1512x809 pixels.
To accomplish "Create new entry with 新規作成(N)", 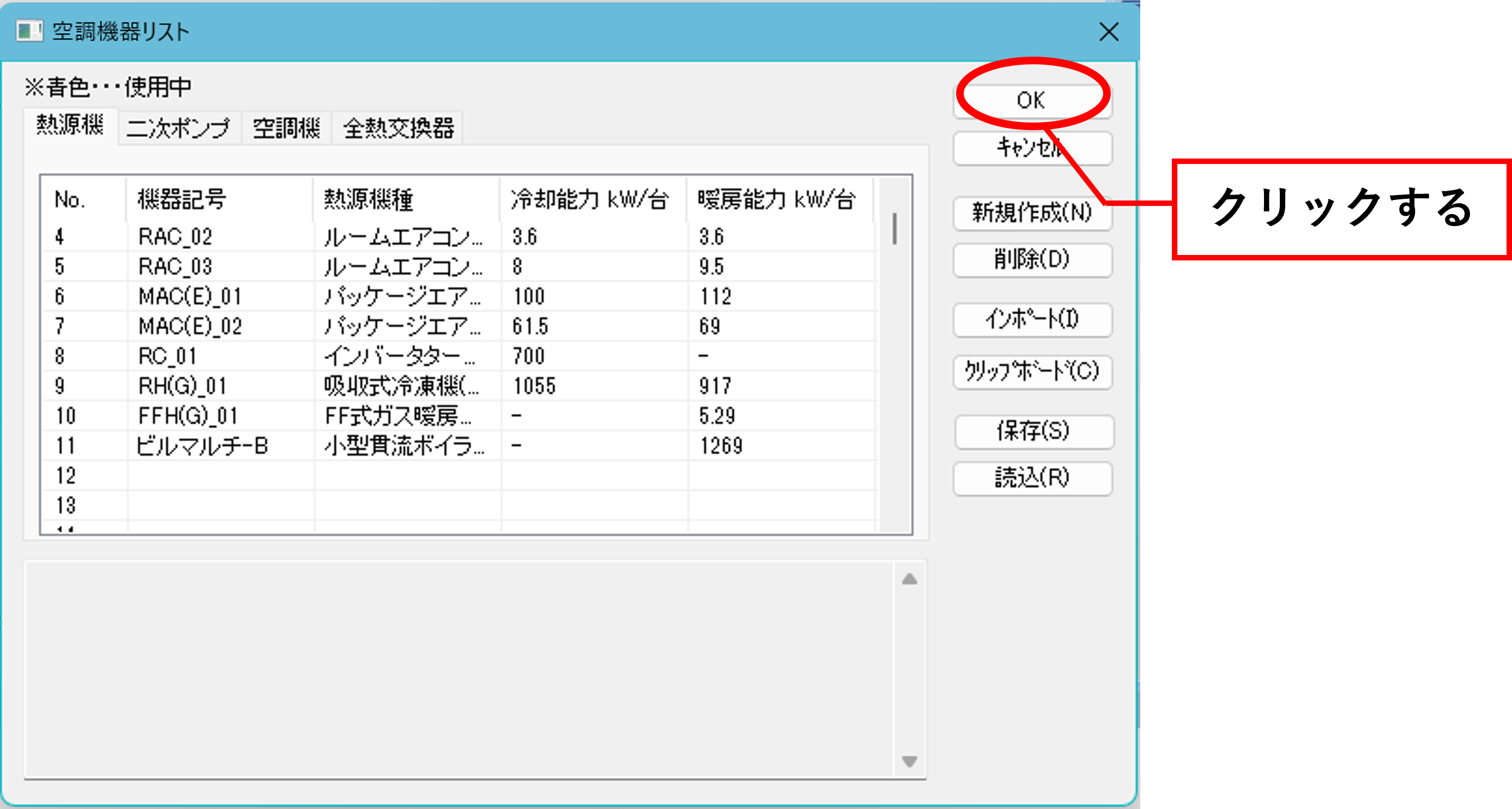I will coord(1032,212).
